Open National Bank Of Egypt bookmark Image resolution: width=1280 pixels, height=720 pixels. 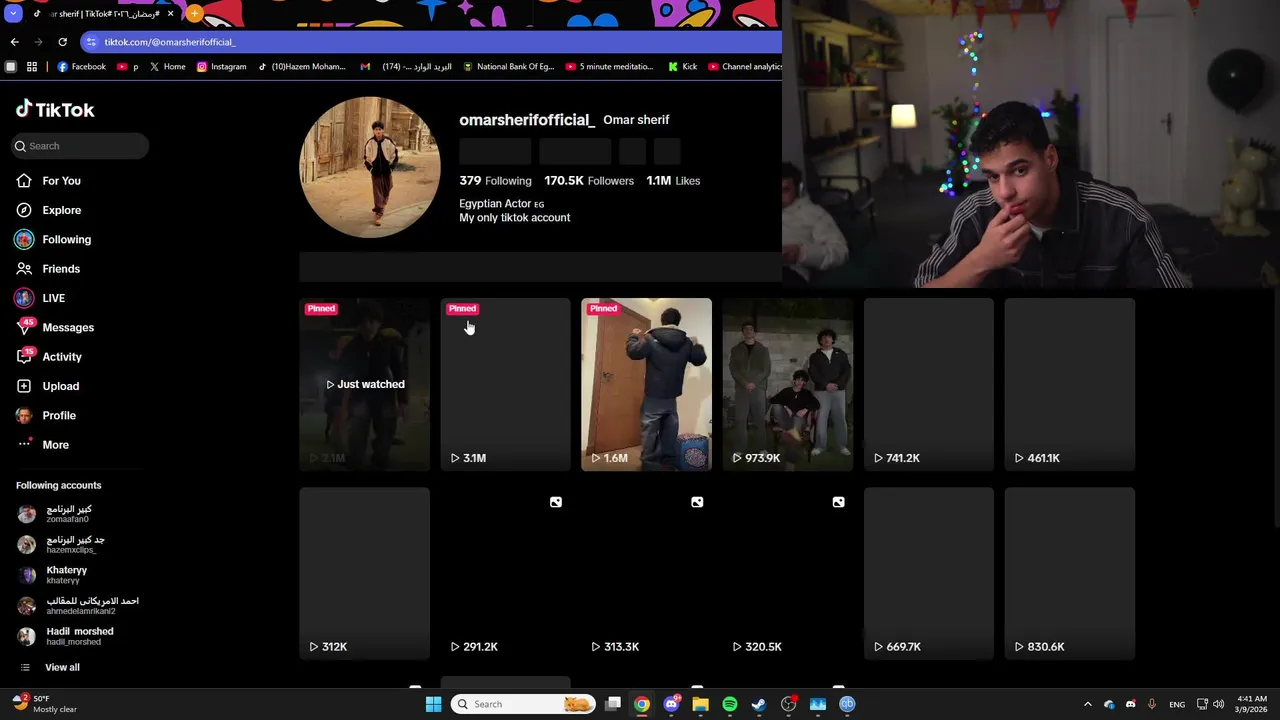(x=508, y=67)
